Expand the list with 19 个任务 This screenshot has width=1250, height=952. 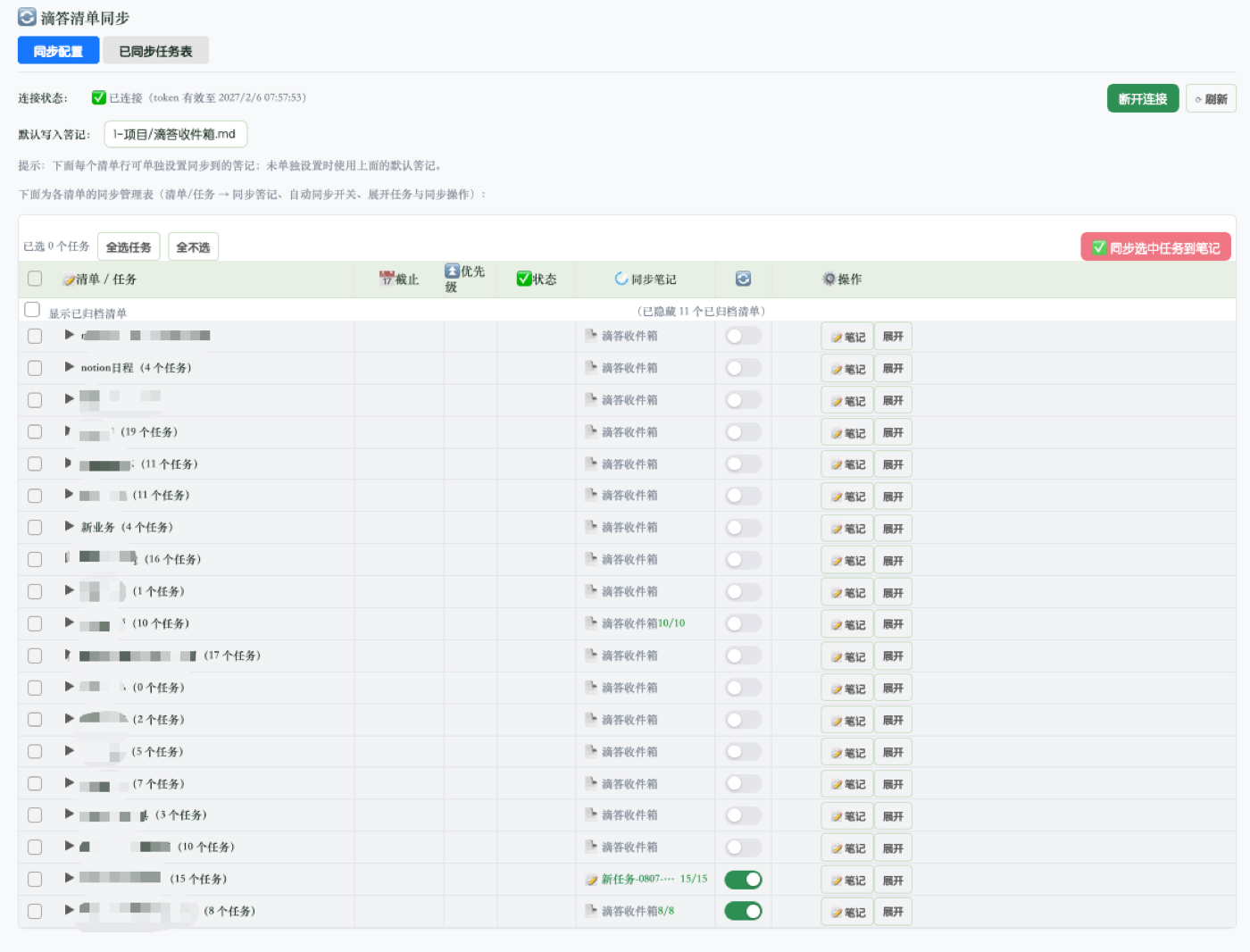(x=68, y=431)
